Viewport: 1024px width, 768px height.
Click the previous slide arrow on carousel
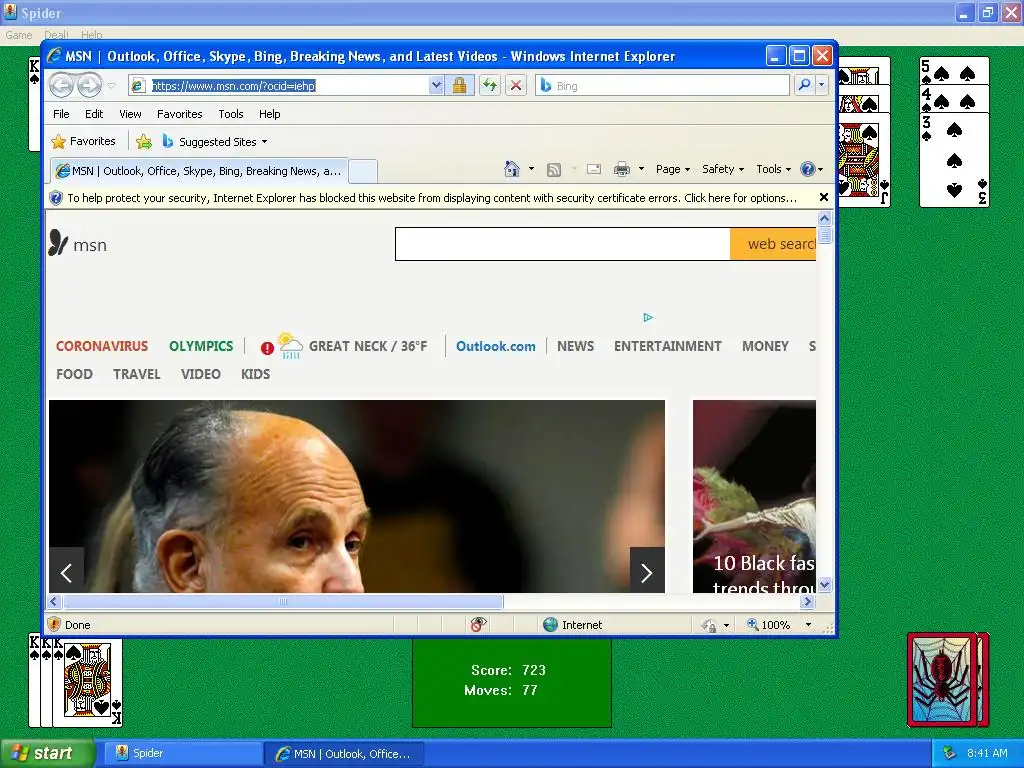[67, 573]
